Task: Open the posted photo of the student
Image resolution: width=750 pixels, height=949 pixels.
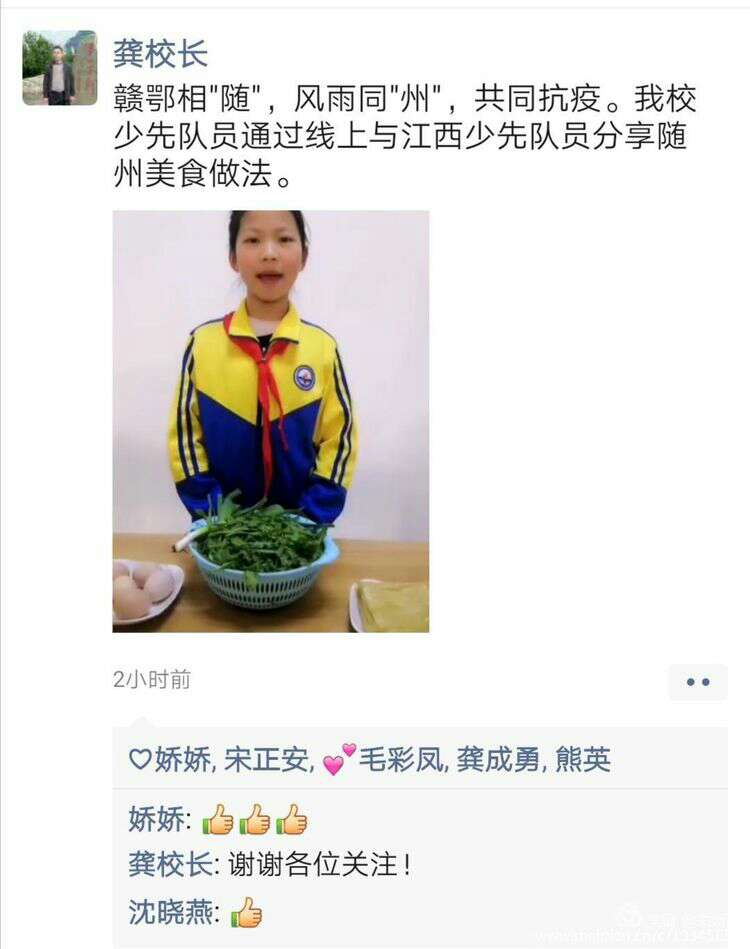Action: point(271,421)
